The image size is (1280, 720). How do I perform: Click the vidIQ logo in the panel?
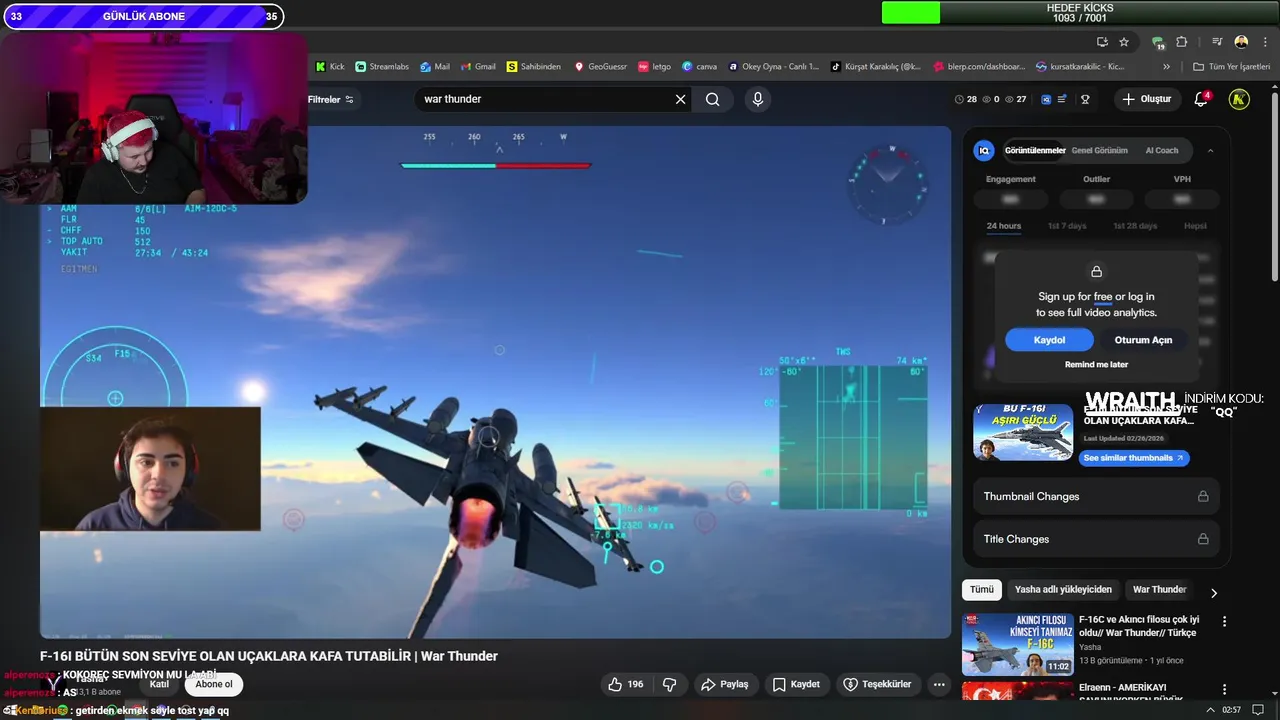coord(984,150)
